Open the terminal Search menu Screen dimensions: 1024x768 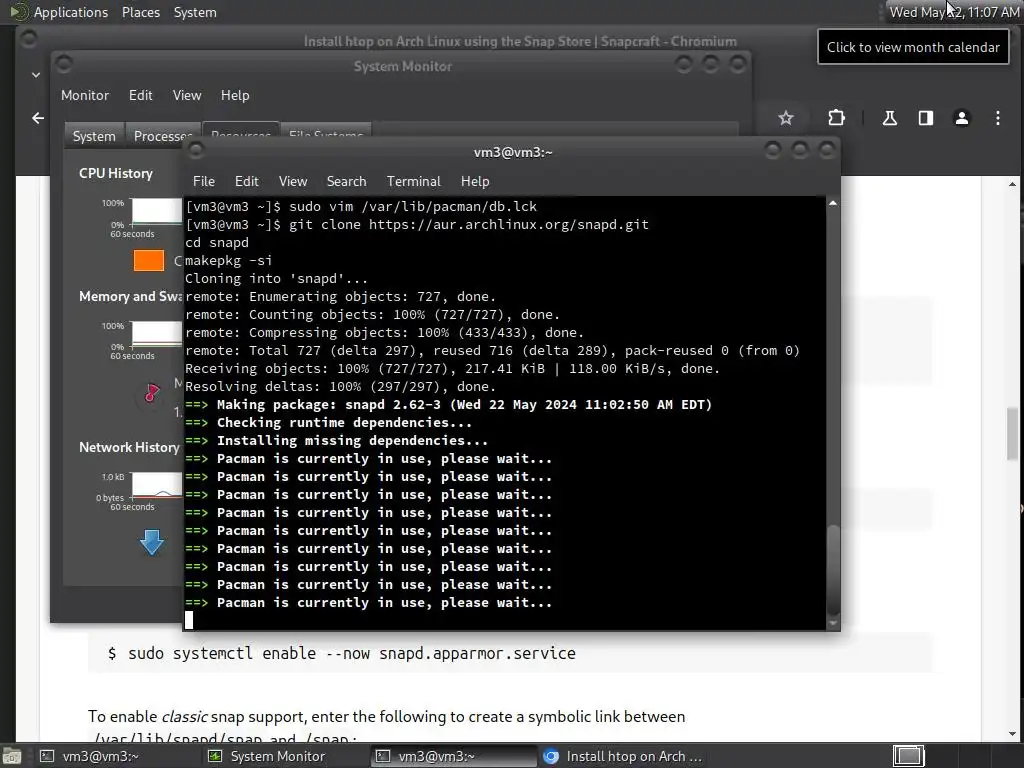pyautogui.click(x=346, y=182)
